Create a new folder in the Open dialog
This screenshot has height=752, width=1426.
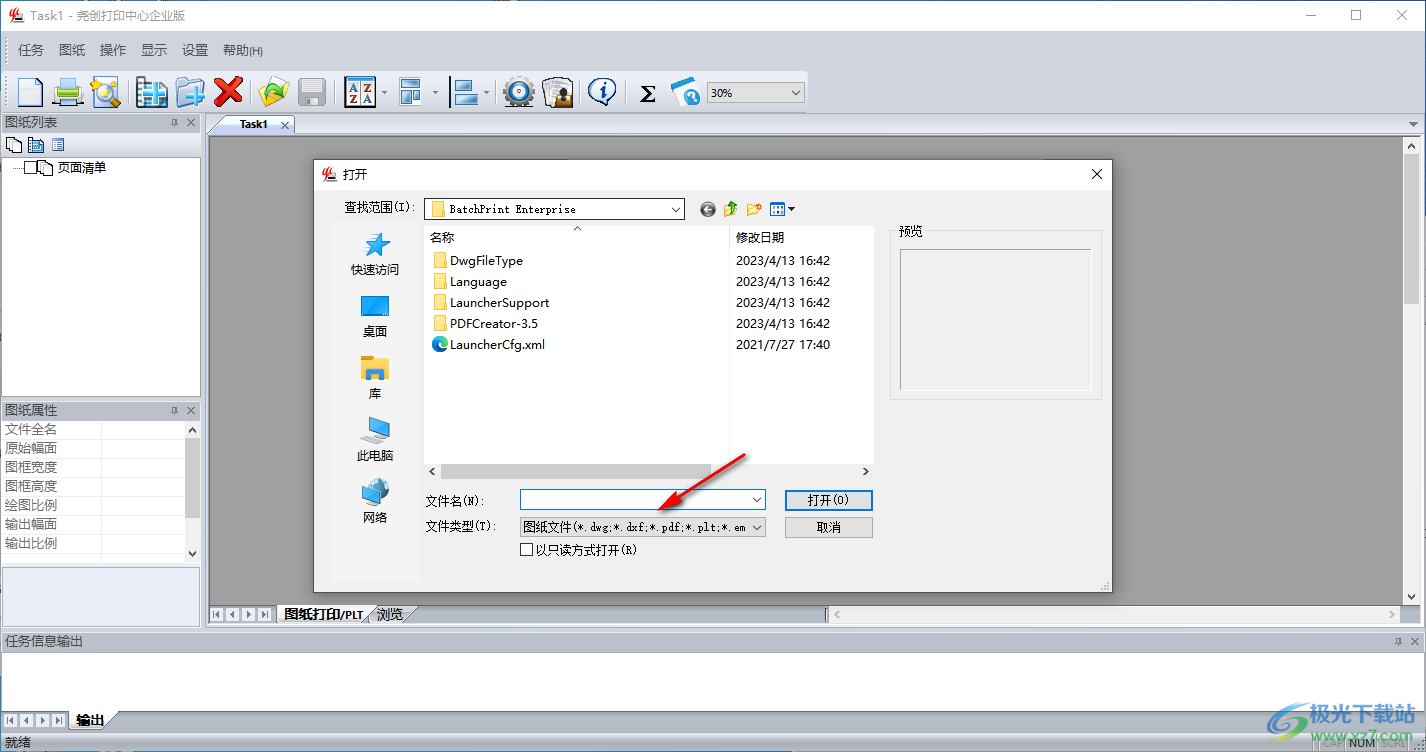tap(754, 209)
